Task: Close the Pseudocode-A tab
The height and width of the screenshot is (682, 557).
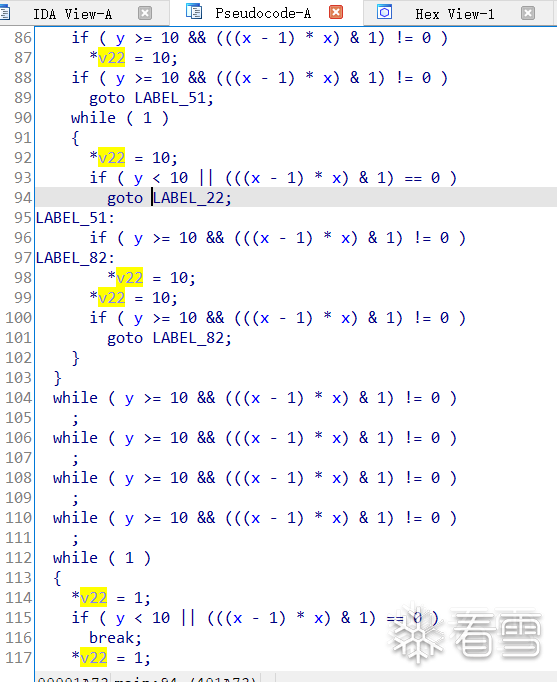Action: [336, 12]
